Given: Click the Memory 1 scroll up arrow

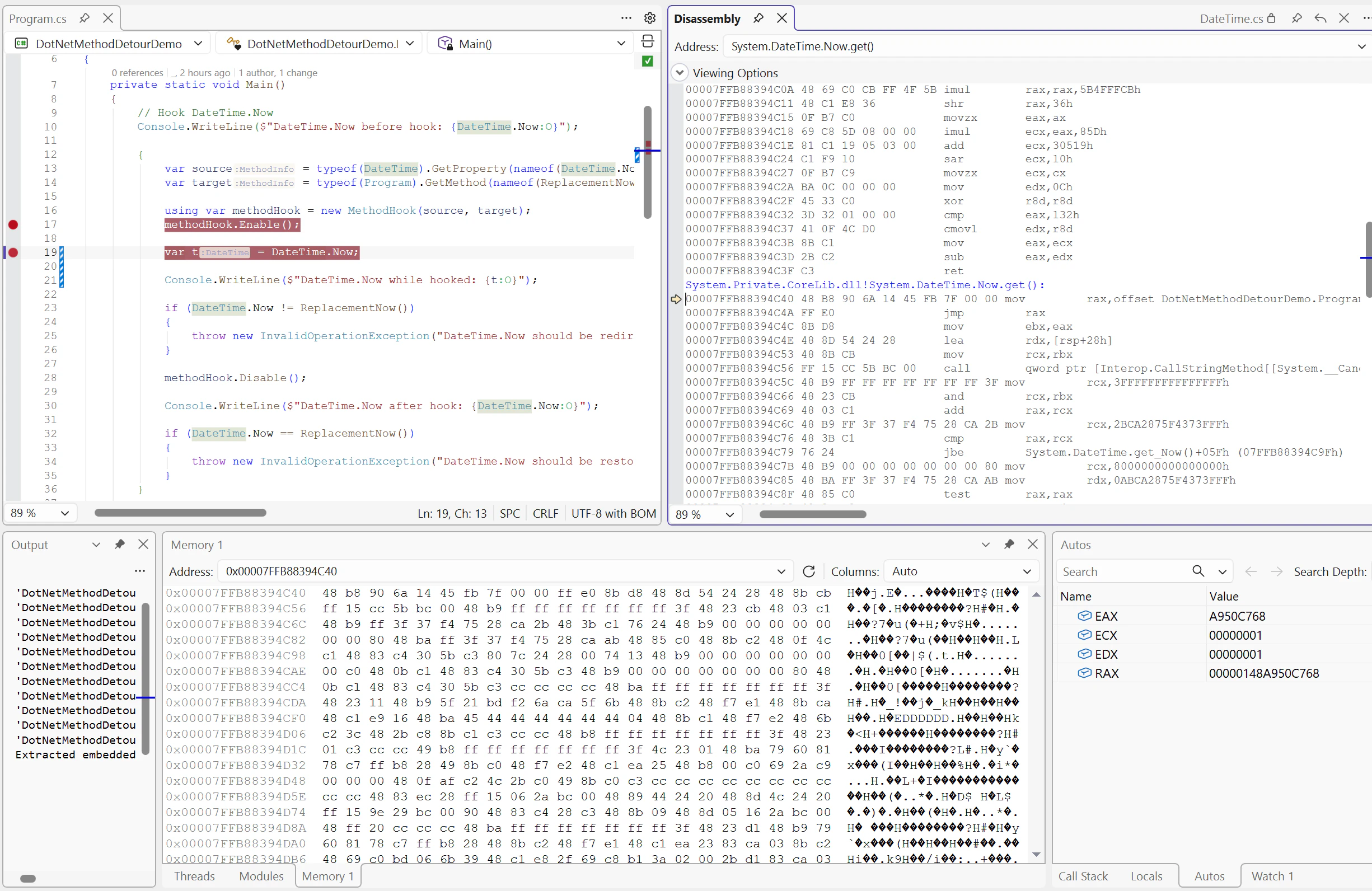Looking at the screenshot, I should pyautogui.click(x=1036, y=594).
